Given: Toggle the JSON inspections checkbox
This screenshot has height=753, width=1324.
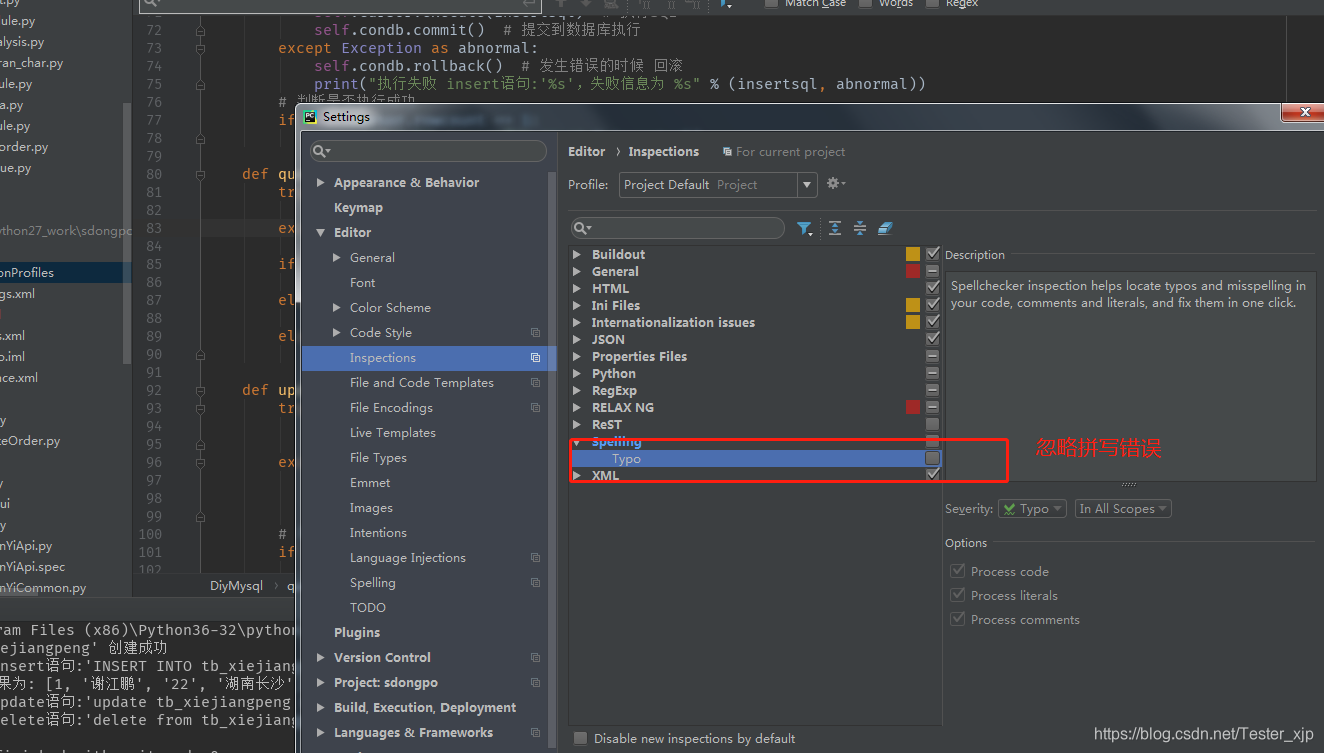Looking at the screenshot, I should (933, 339).
